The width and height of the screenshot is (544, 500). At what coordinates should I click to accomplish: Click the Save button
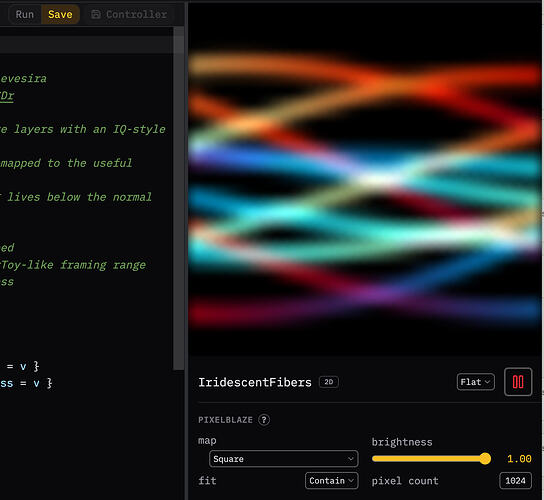60,15
